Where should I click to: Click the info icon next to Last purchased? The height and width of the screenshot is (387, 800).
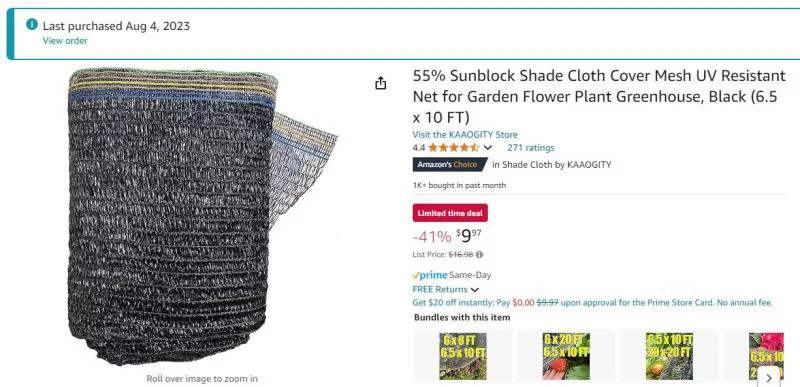tap(32, 24)
